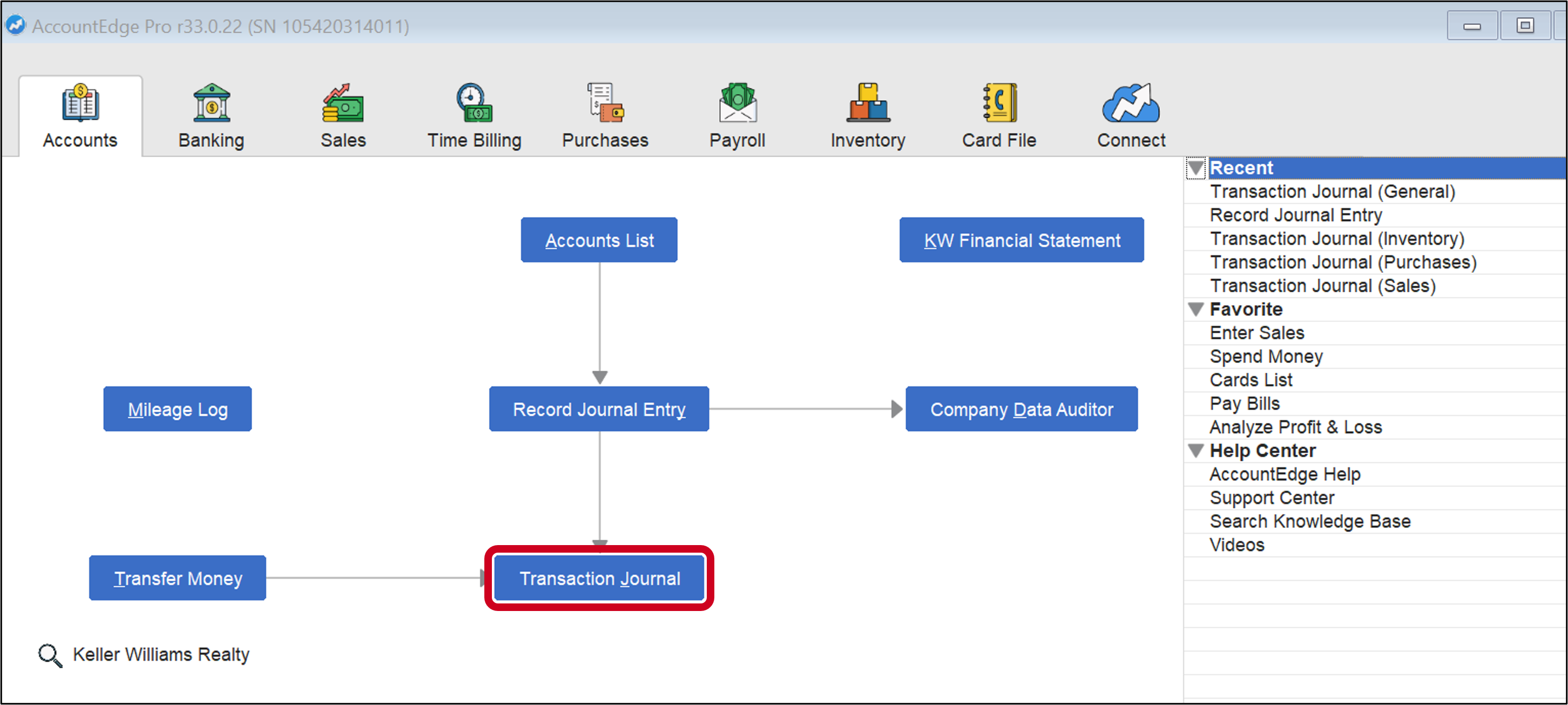The width and height of the screenshot is (1568, 705).
Task: Open favorite Analyze Profit & Loss
Action: (x=1295, y=427)
